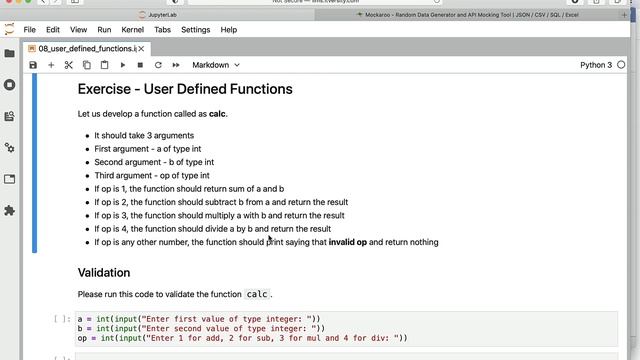Close the 08_user_defined_functions notebook tab
The height and width of the screenshot is (360, 640).
pos(141,49)
